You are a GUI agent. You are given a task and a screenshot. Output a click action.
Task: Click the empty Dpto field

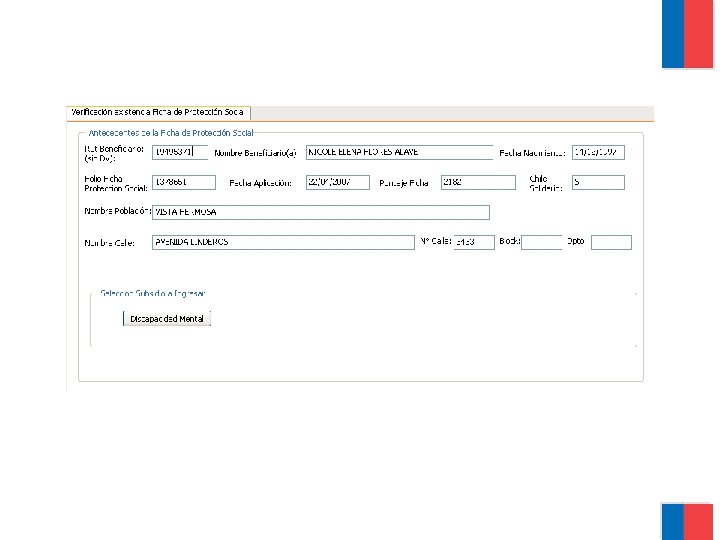pos(611,242)
